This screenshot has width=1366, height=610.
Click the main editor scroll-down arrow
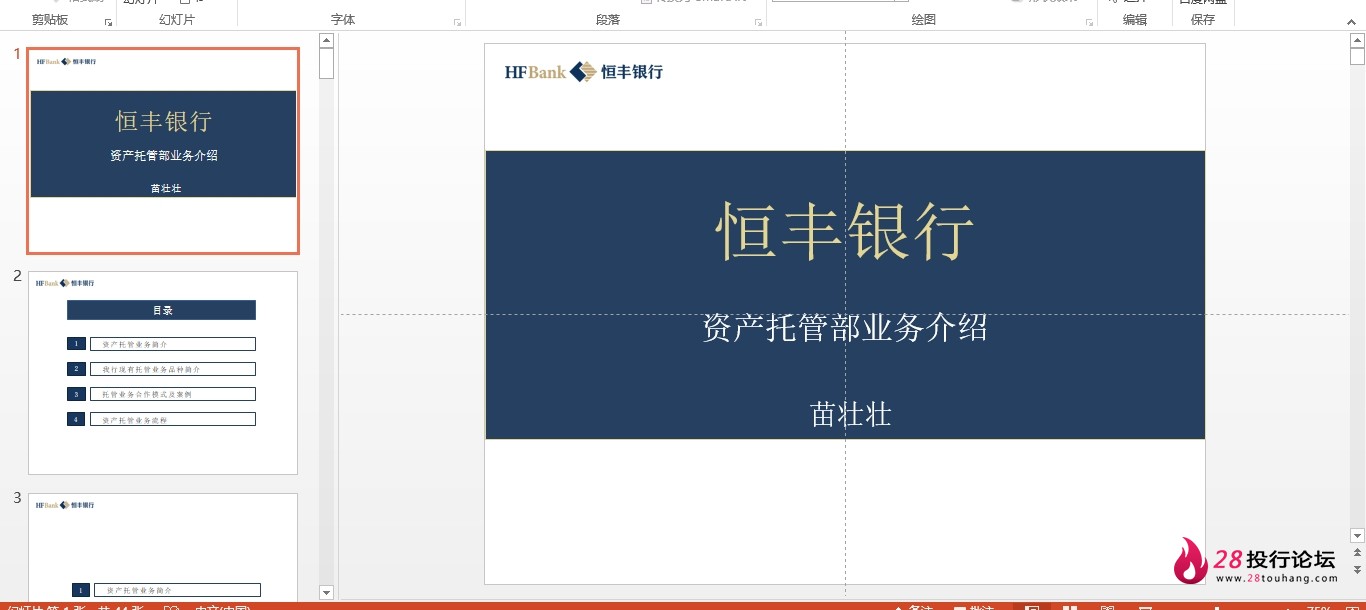click(1357, 536)
